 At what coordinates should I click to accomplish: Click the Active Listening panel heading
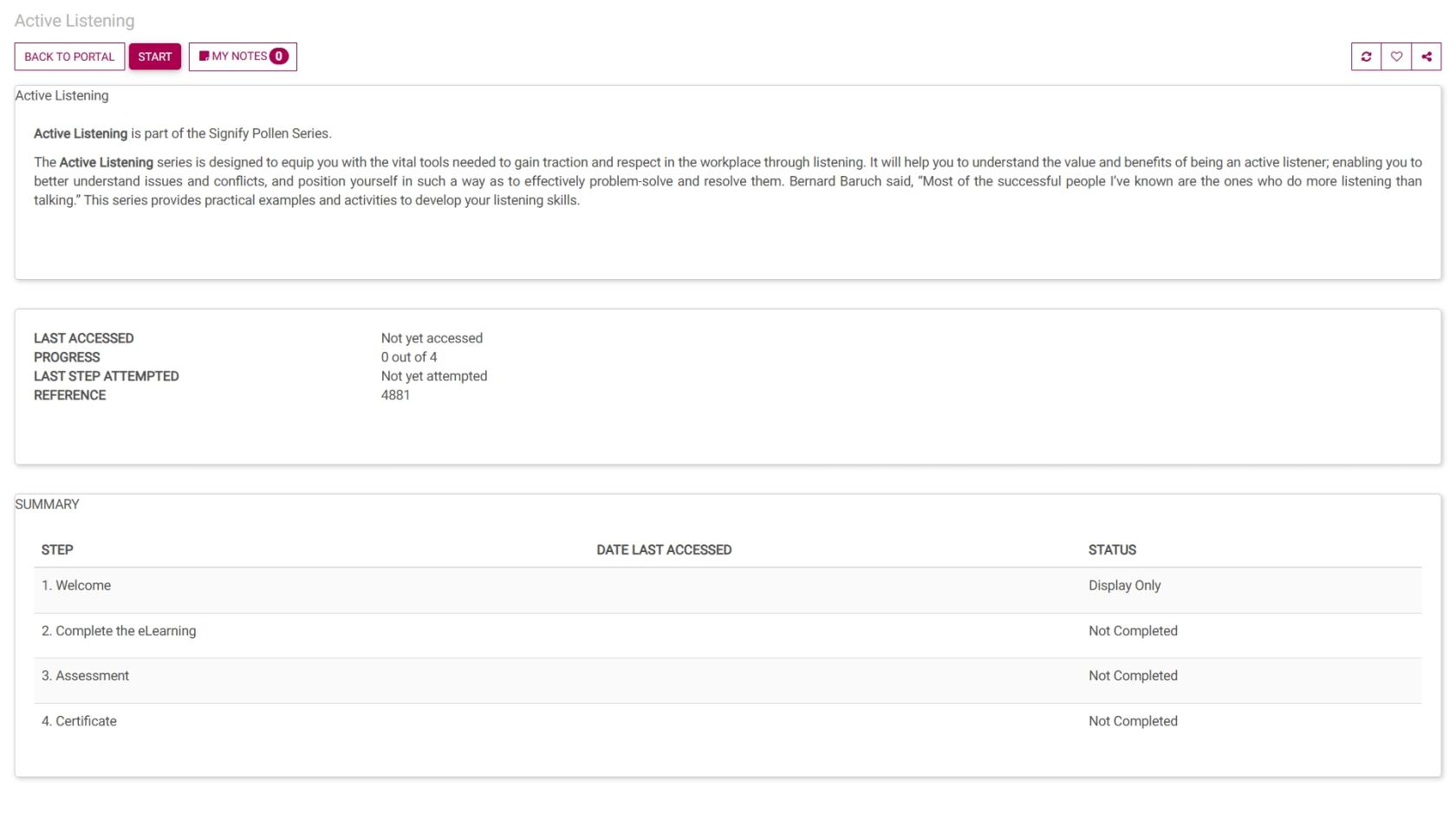click(x=62, y=95)
